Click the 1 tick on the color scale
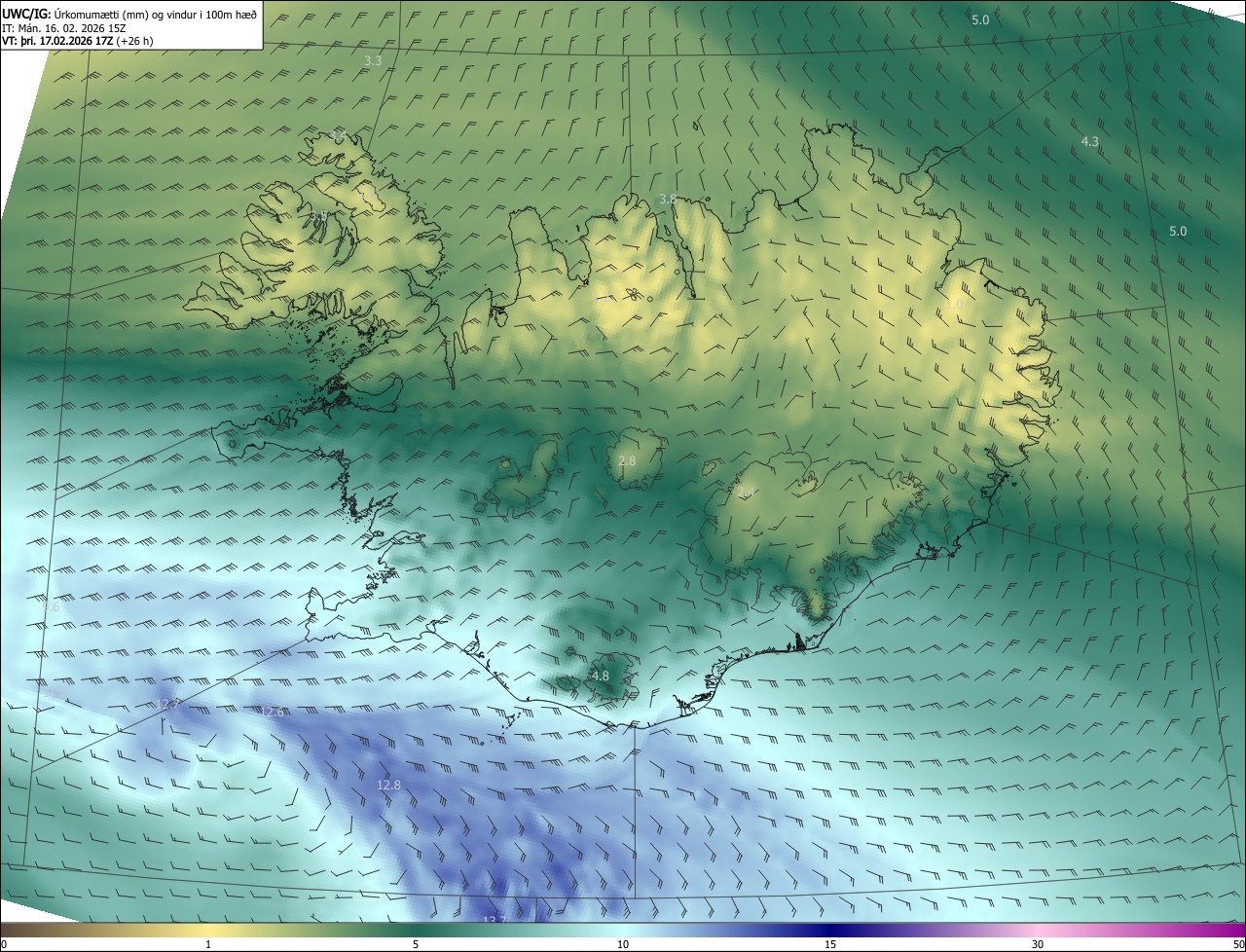Image resolution: width=1246 pixels, height=952 pixels. pos(208,944)
